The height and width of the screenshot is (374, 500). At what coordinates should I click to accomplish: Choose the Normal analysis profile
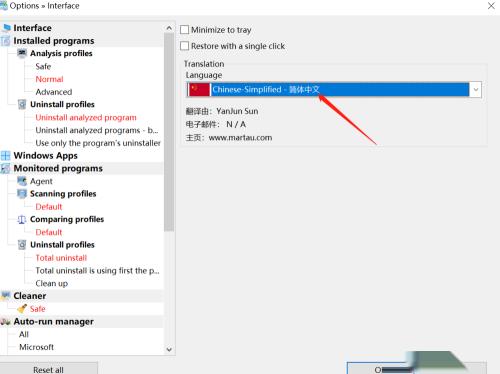(49, 79)
